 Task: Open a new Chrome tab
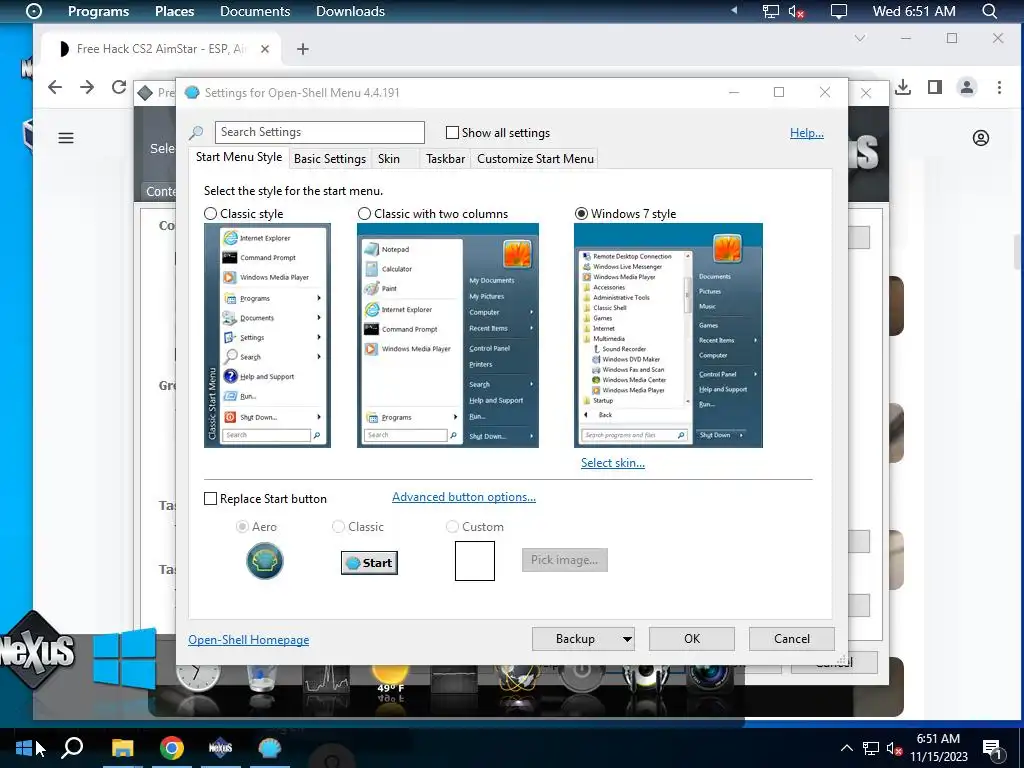point(302,49)
